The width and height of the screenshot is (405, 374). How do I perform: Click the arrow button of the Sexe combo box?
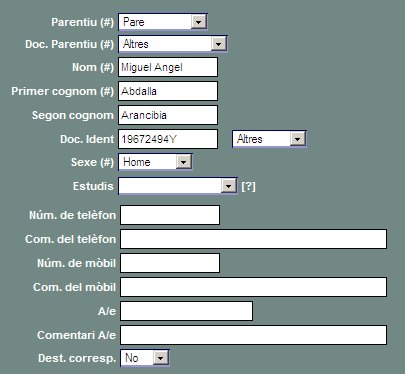point(184,162)
